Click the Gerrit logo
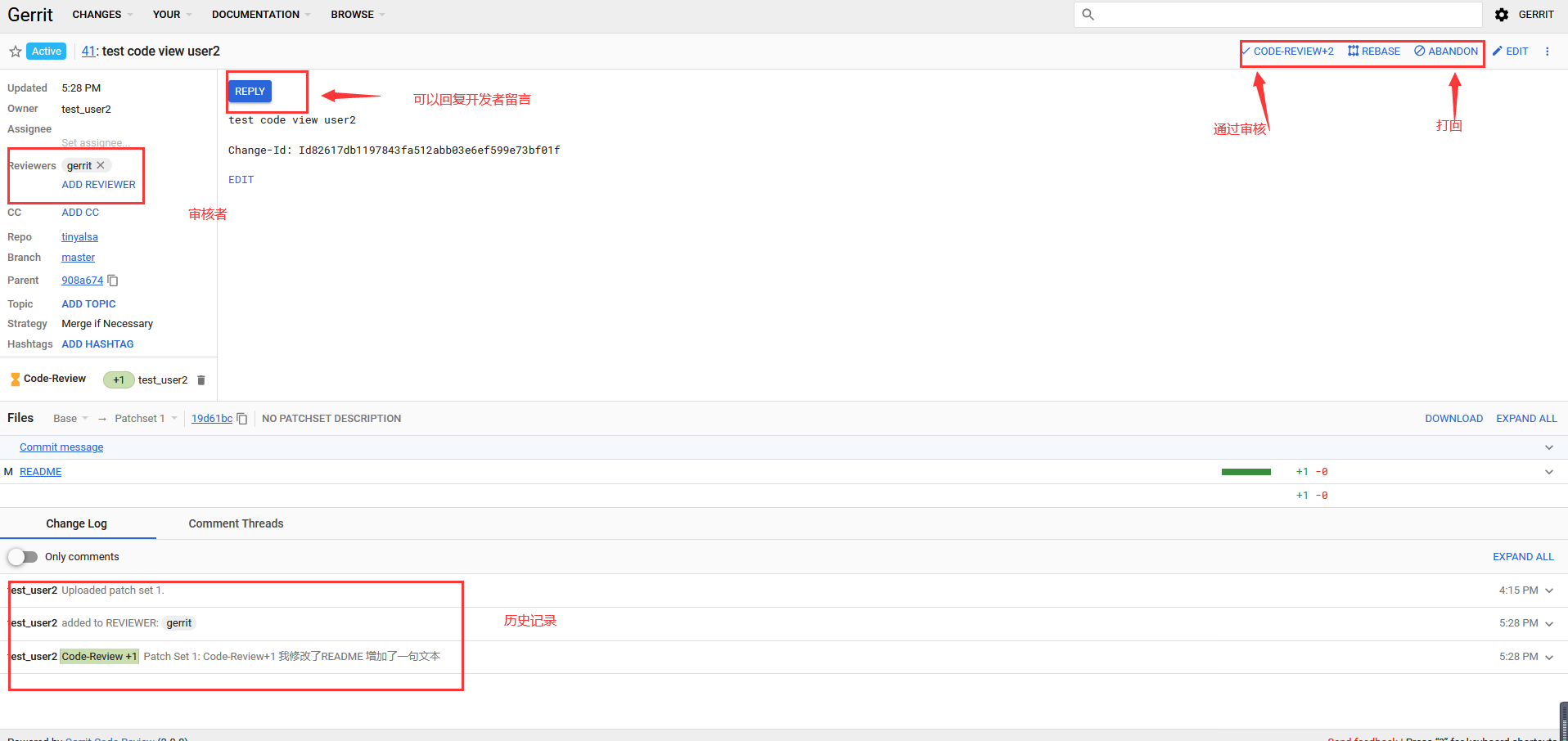 pos(30,15)
